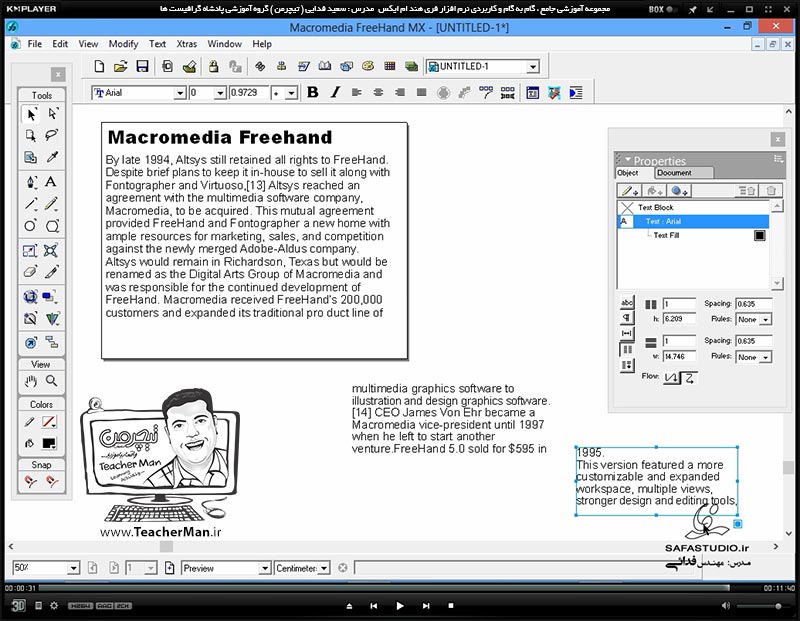The width and height of the screenshot is (800, 621).
Task: Collapse the Properties panel triangle
Action: (x=628, y=159)
